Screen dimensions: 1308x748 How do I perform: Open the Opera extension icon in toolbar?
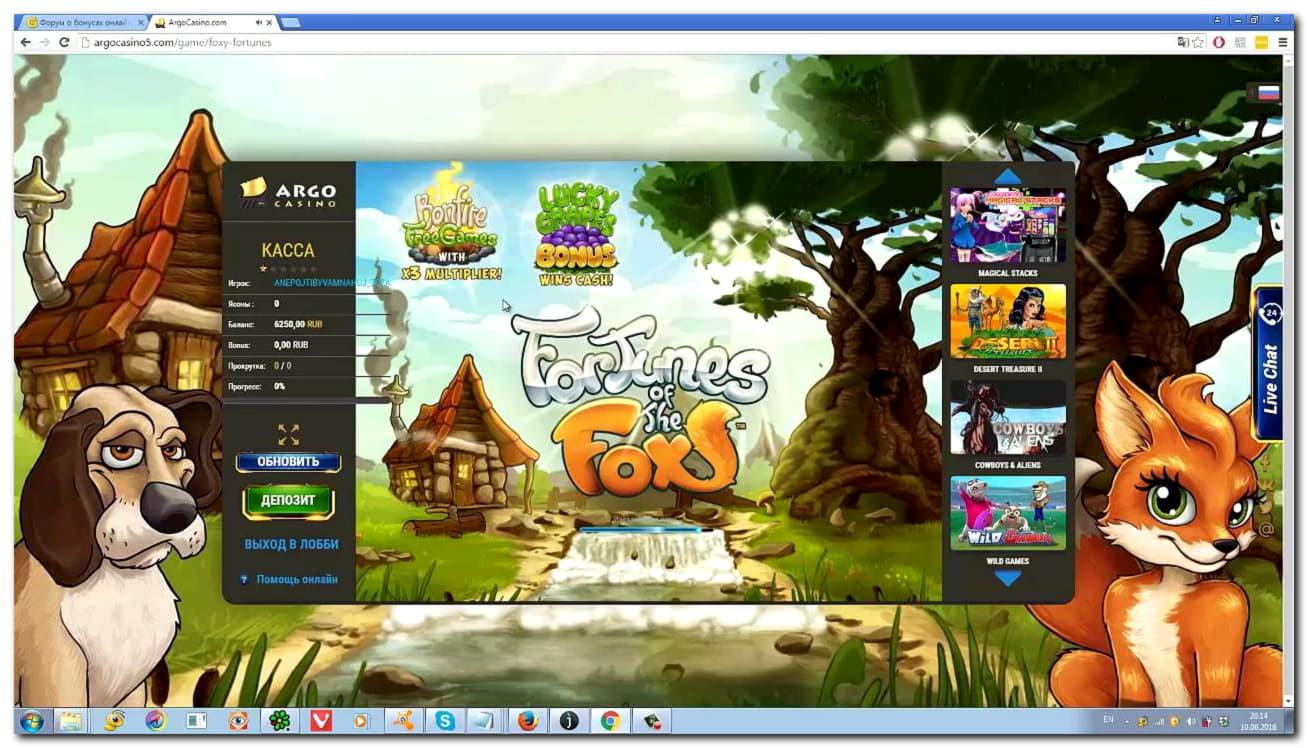[x=1219, y=42]
